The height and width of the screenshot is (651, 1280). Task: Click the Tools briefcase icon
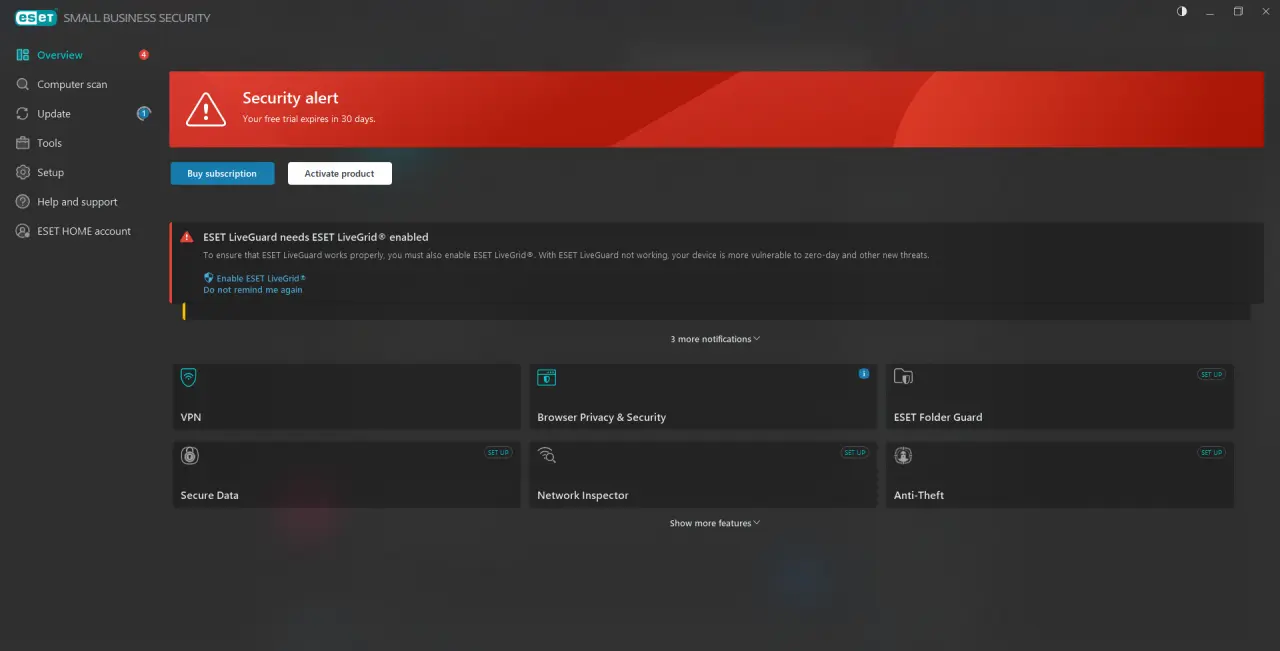tap(23, 143)
